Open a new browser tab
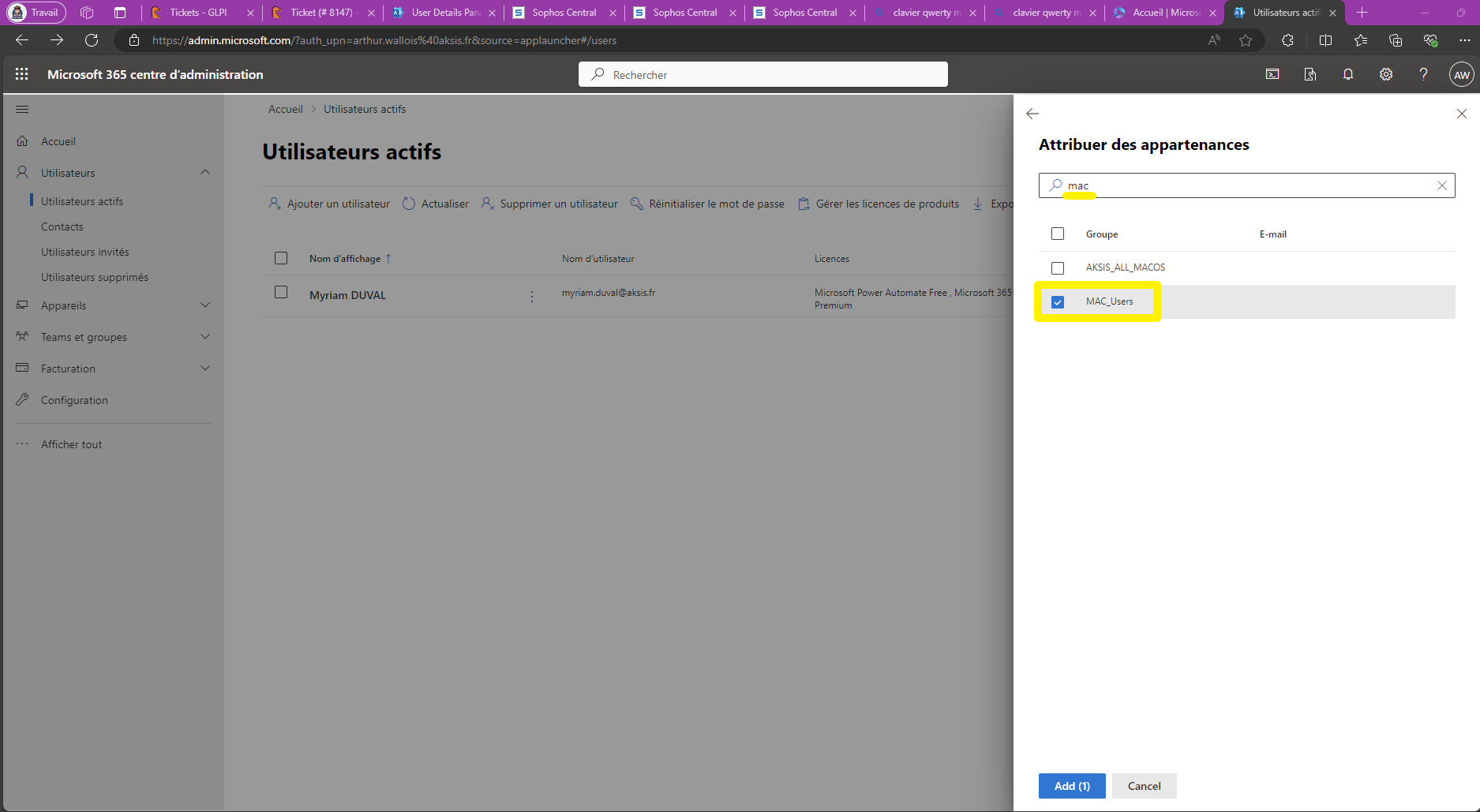 point(1362,13)
